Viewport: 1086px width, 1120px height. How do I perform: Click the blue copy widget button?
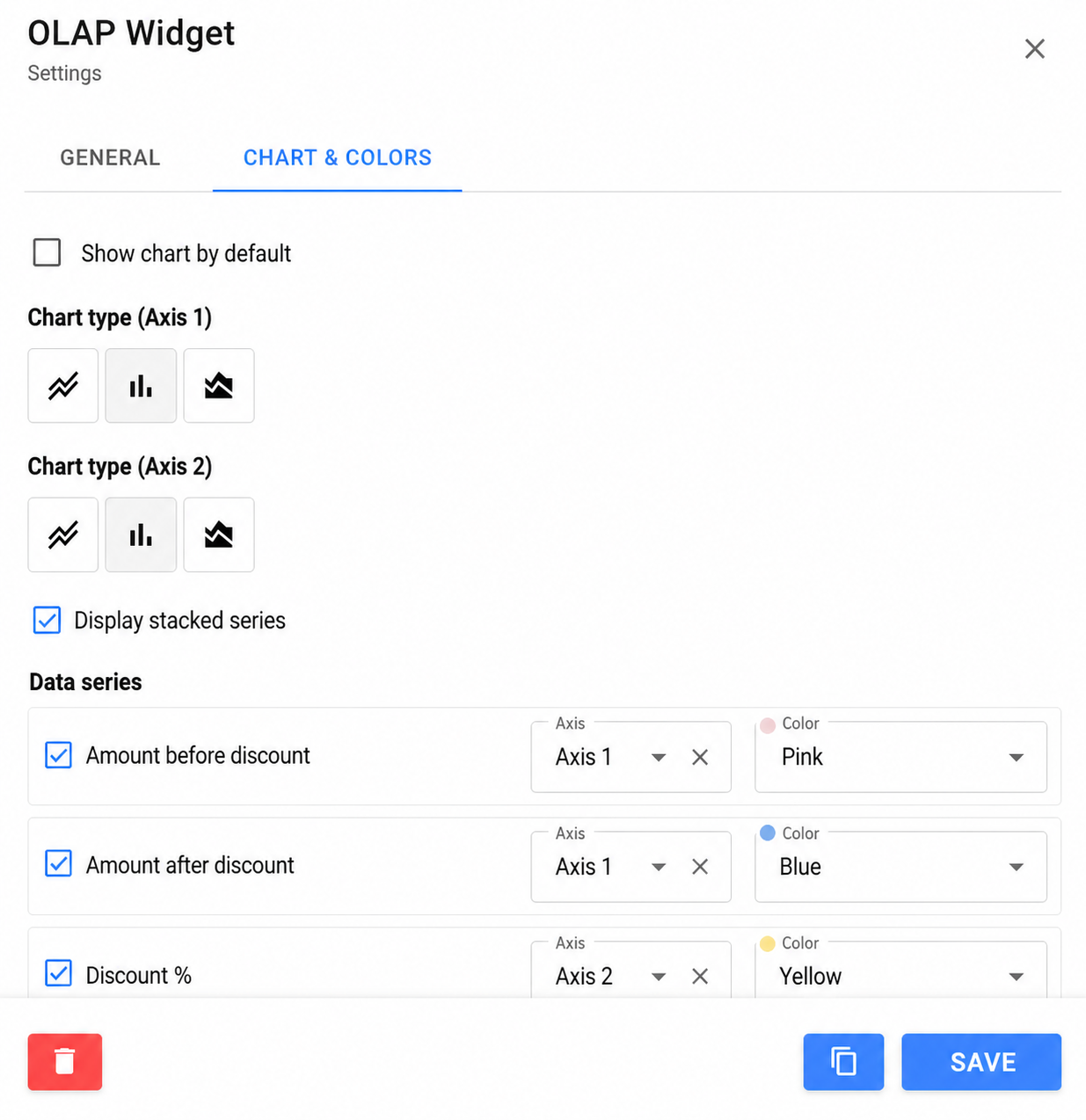click(843, 1062)
